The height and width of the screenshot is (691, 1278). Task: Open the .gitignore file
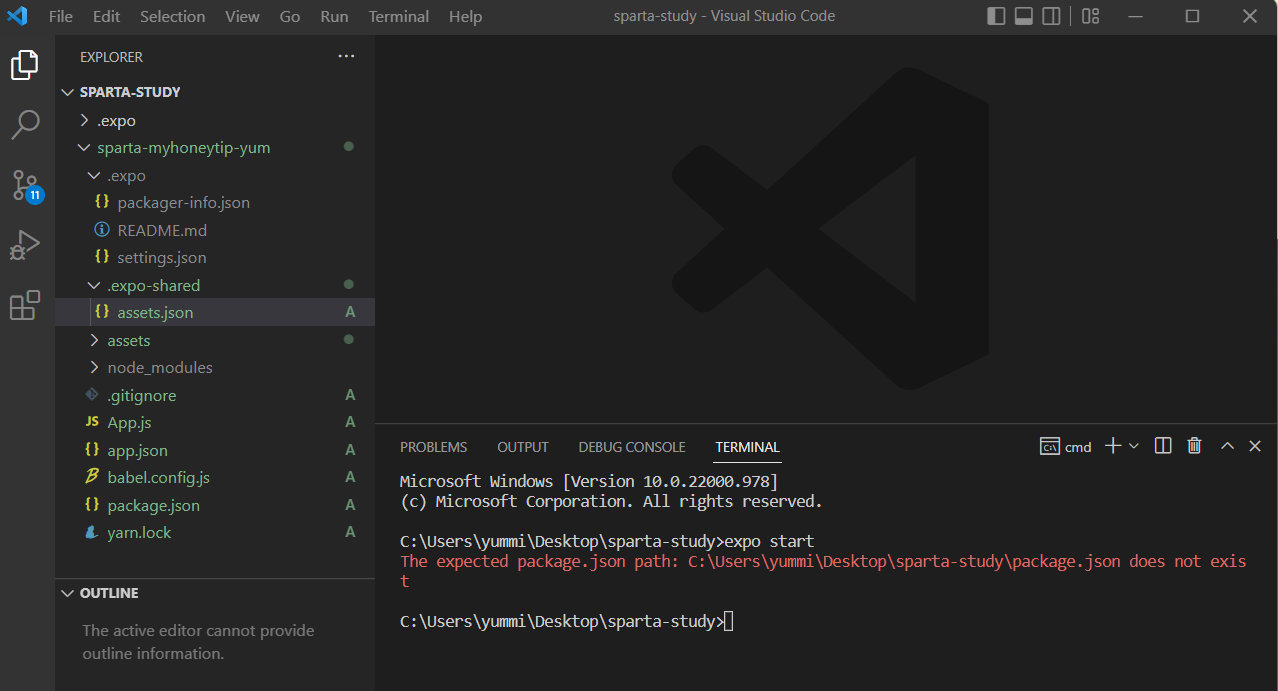click(x=215, y=395)
